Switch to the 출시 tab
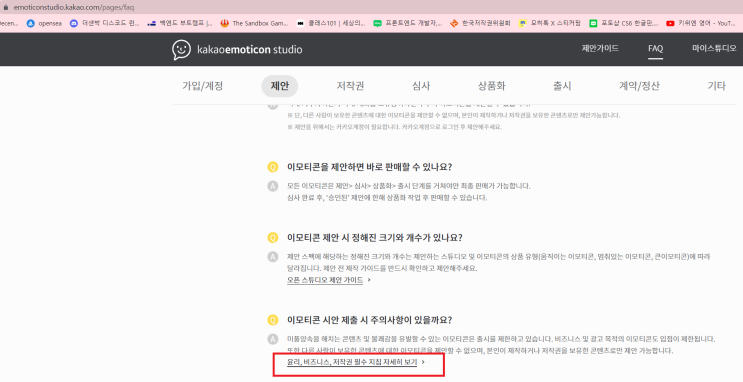The image size is (743, 382). tap(562, 86)
